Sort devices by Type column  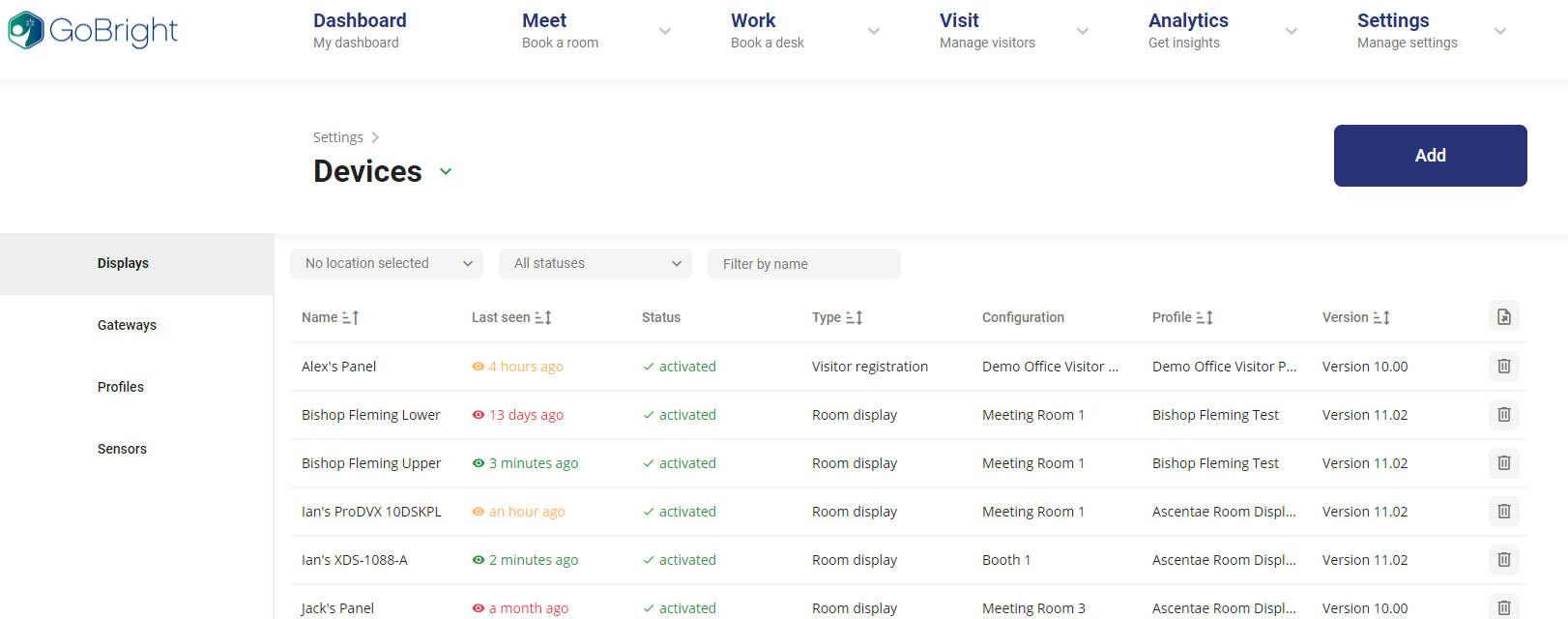click(855, 317)
